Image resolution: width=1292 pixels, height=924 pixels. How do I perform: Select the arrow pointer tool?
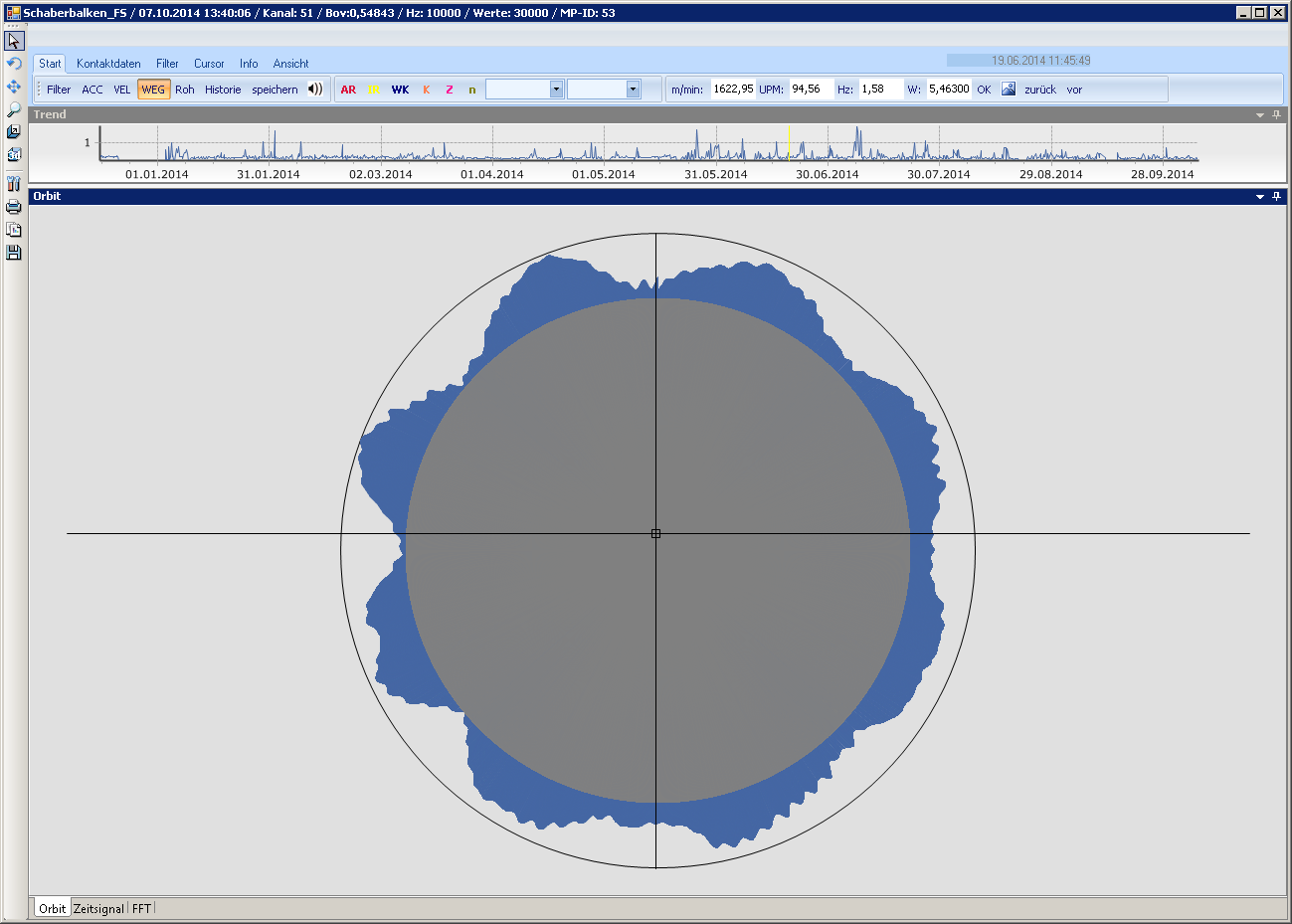pos(14,41)
